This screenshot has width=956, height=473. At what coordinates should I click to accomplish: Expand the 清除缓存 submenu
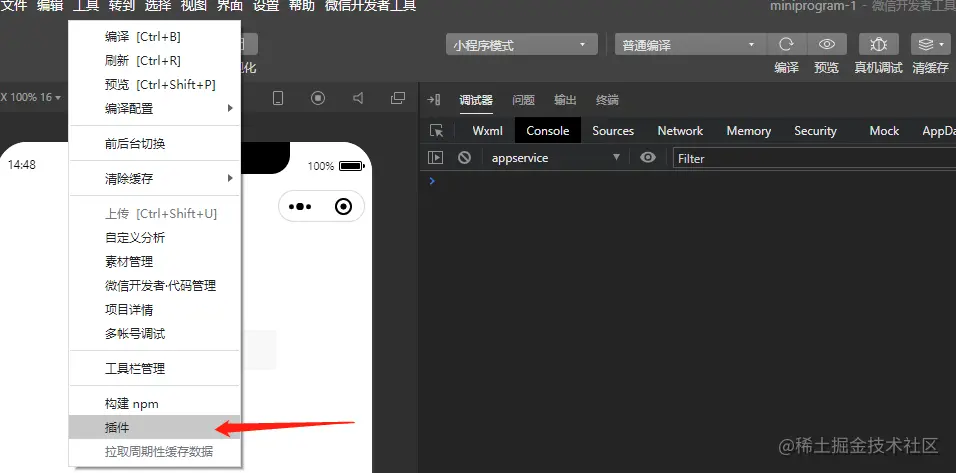click(x=155, y=179)
